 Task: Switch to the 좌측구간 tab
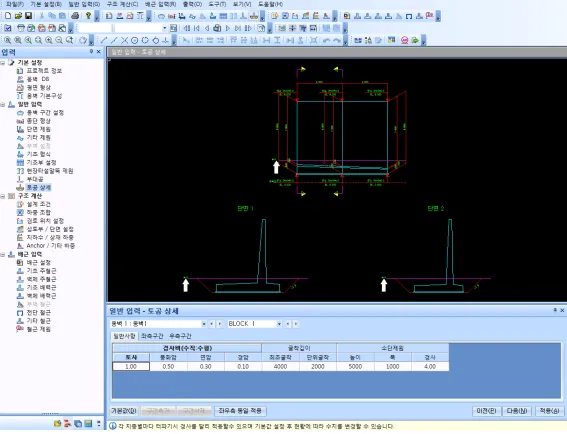152,336
